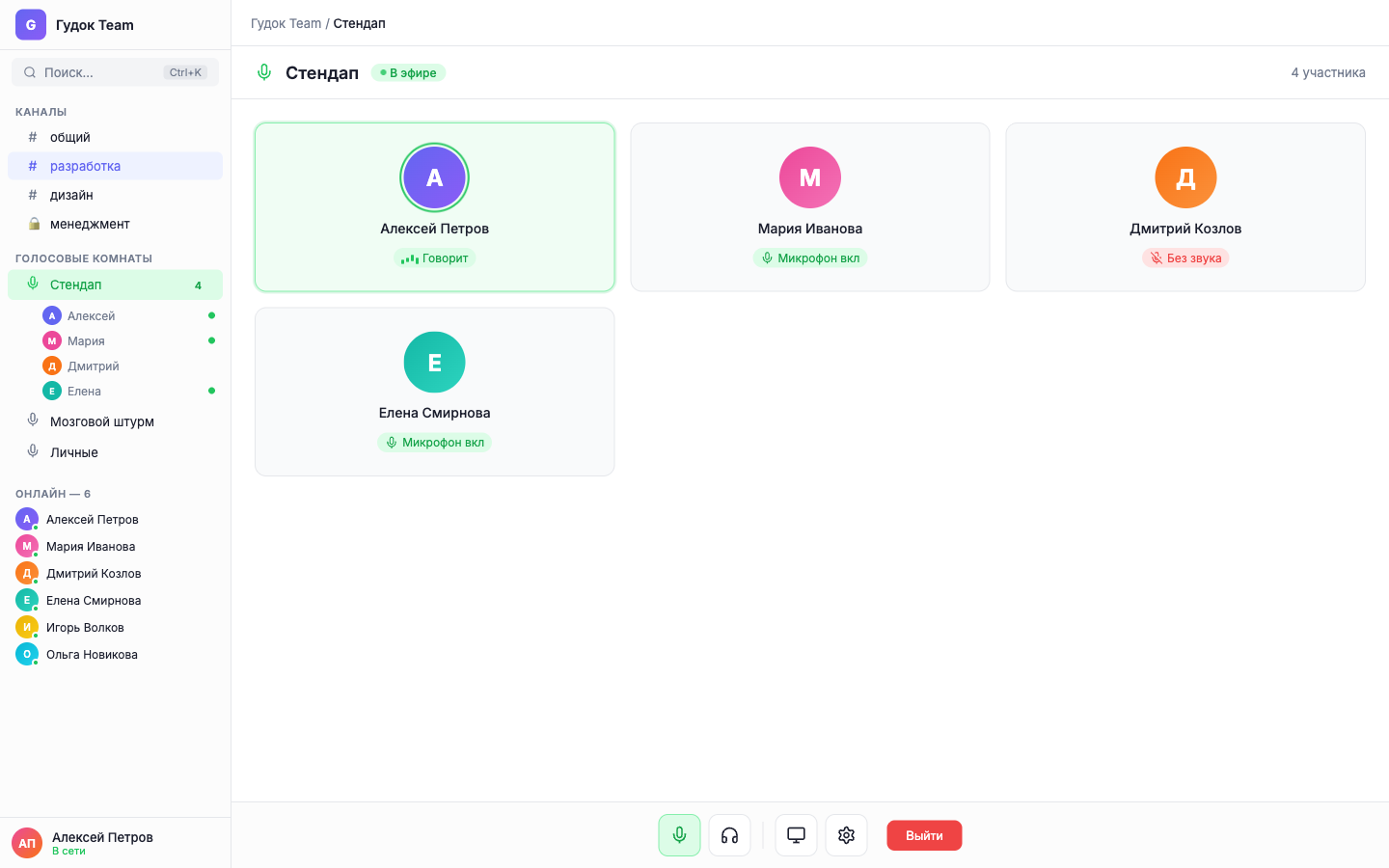Click the Гудок Team workspace logo
The height and width of the screenshot is (868, 1389).
[x=31, y=25]
